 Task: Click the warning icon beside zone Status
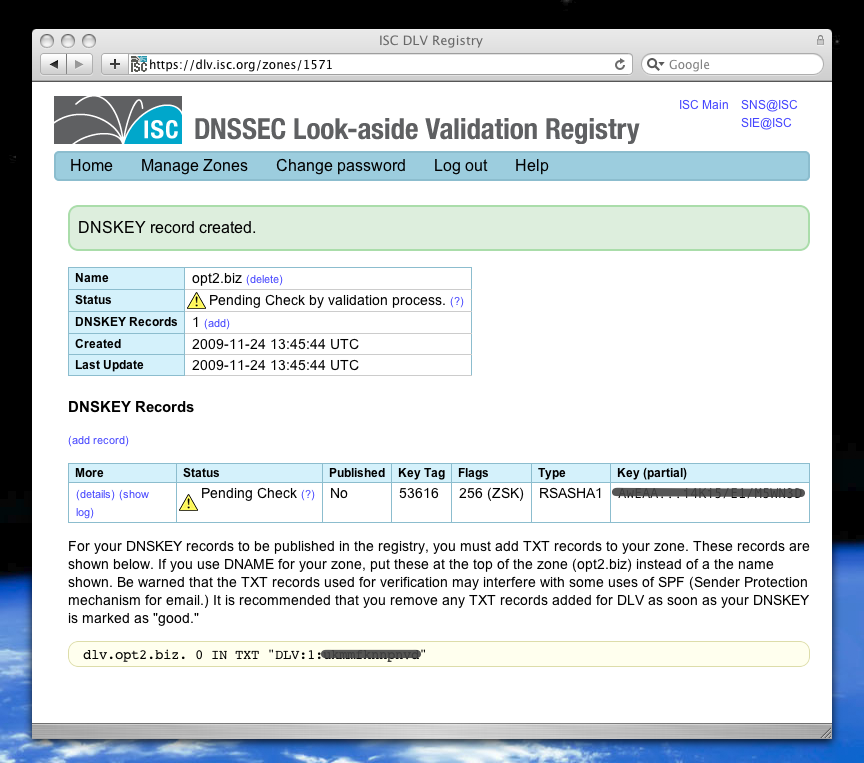pos(196,301)
